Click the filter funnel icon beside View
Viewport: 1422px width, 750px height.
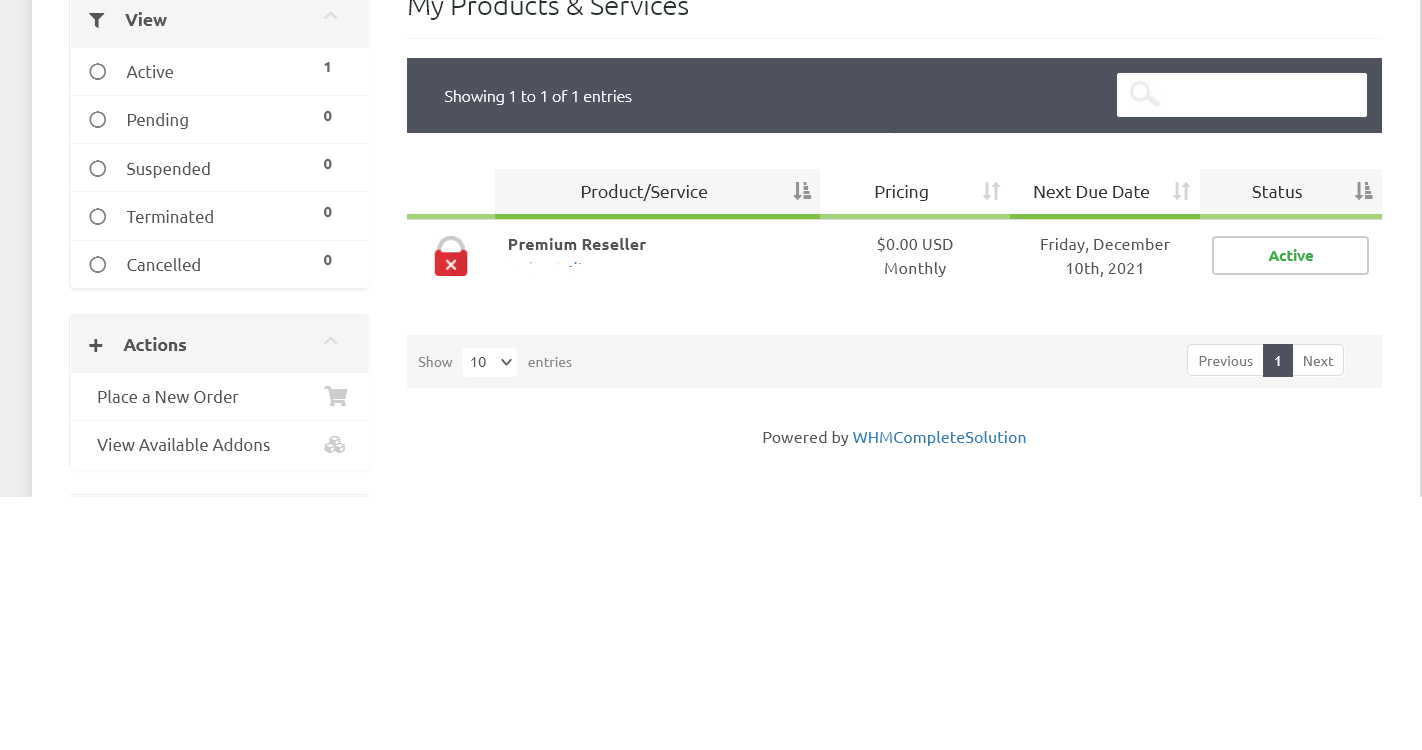click(97, 20)
